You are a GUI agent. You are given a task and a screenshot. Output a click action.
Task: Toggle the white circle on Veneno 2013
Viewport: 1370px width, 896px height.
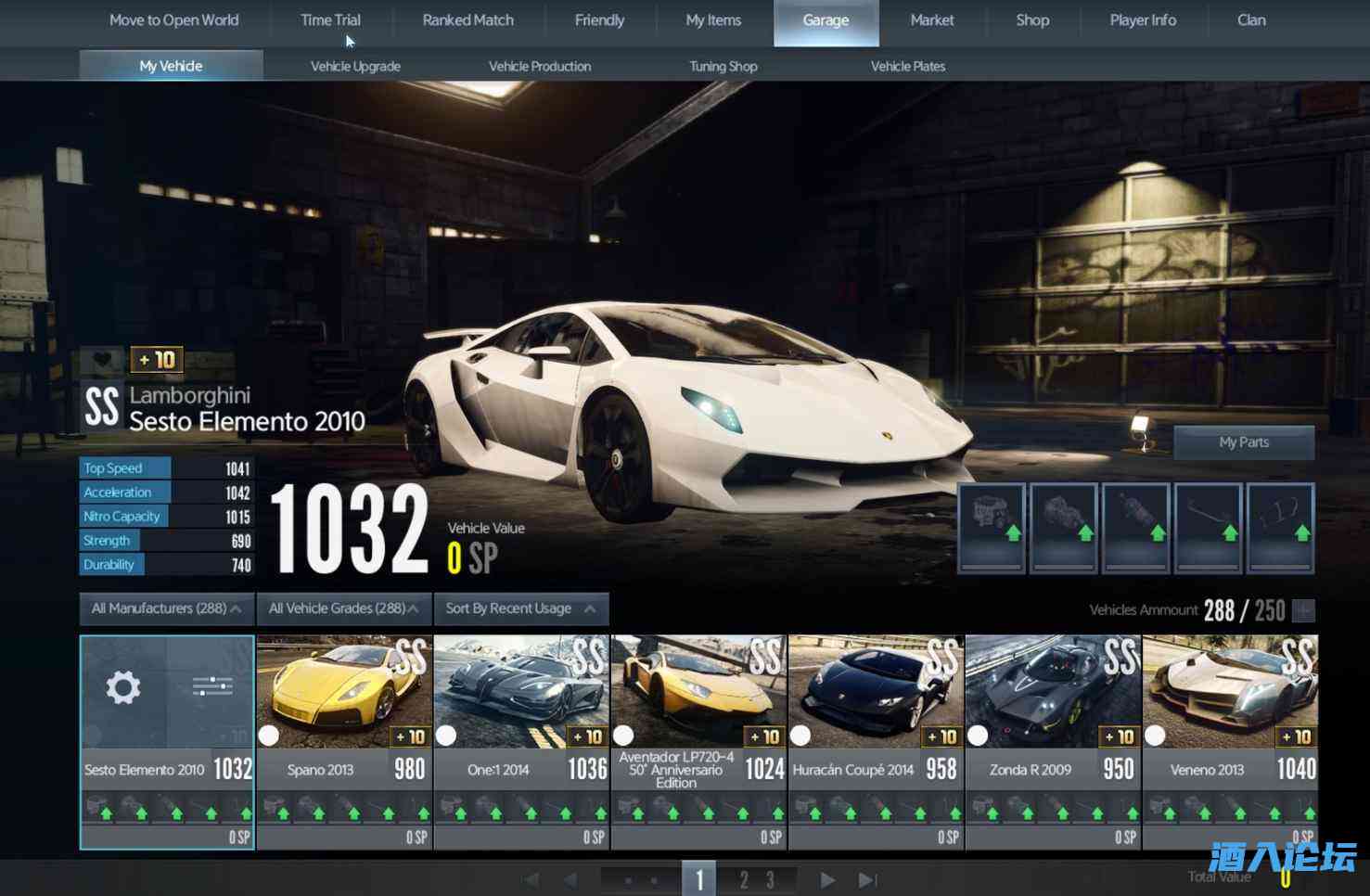click(x=1155, y=736)
